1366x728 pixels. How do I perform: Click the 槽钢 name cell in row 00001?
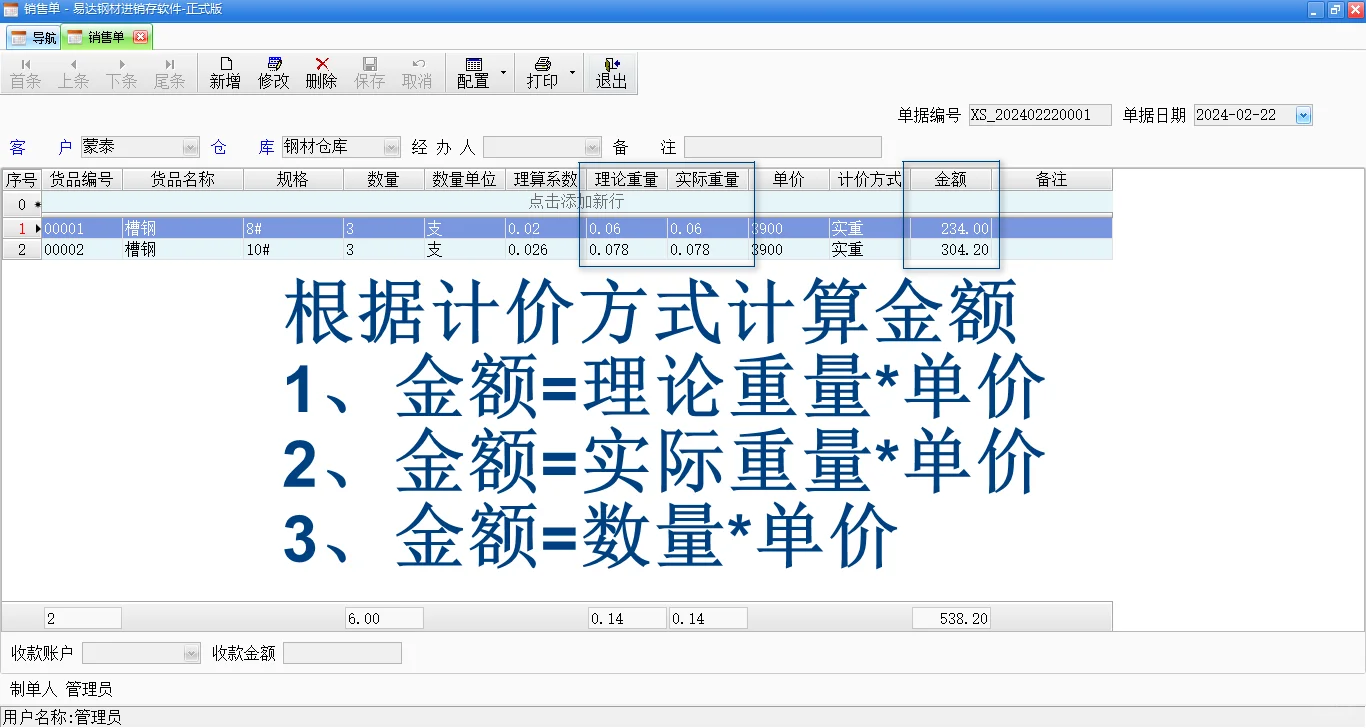tap(183, 229)
